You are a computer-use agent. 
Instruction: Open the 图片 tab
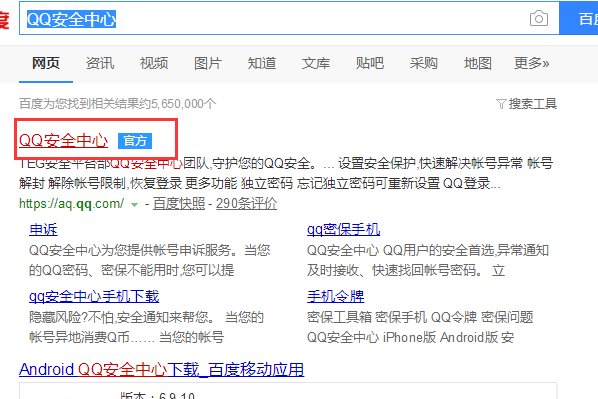click(x=208, y=63)
